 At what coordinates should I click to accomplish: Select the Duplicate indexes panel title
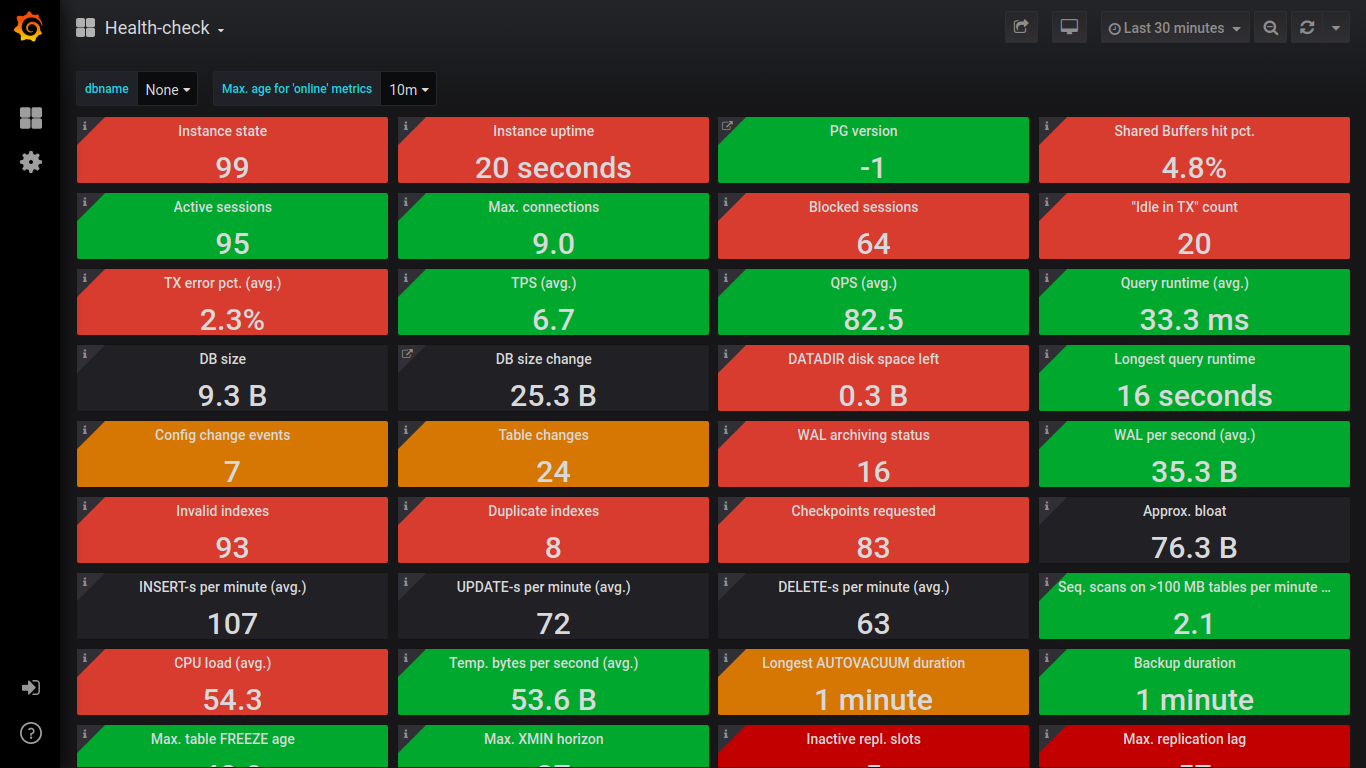(543, 511)
